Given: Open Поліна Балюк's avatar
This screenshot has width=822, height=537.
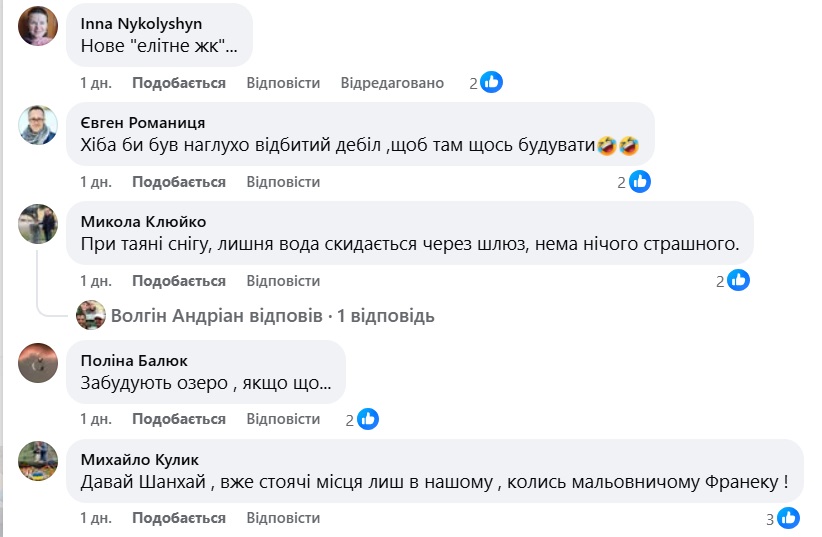Looking at the screenshot, I should click(x=38, y=362).
